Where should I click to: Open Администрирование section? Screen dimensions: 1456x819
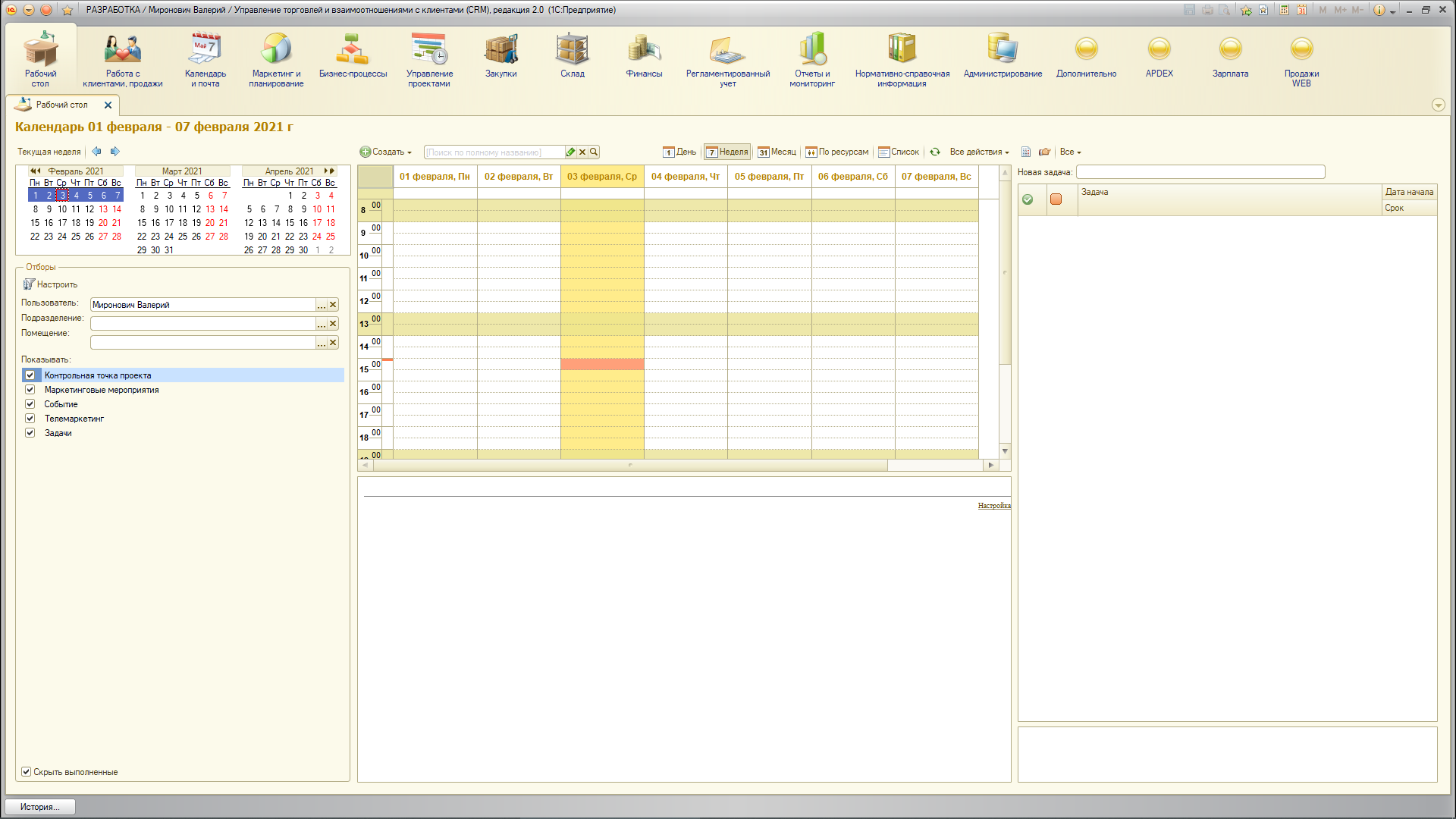click(x=1003, y=55)
